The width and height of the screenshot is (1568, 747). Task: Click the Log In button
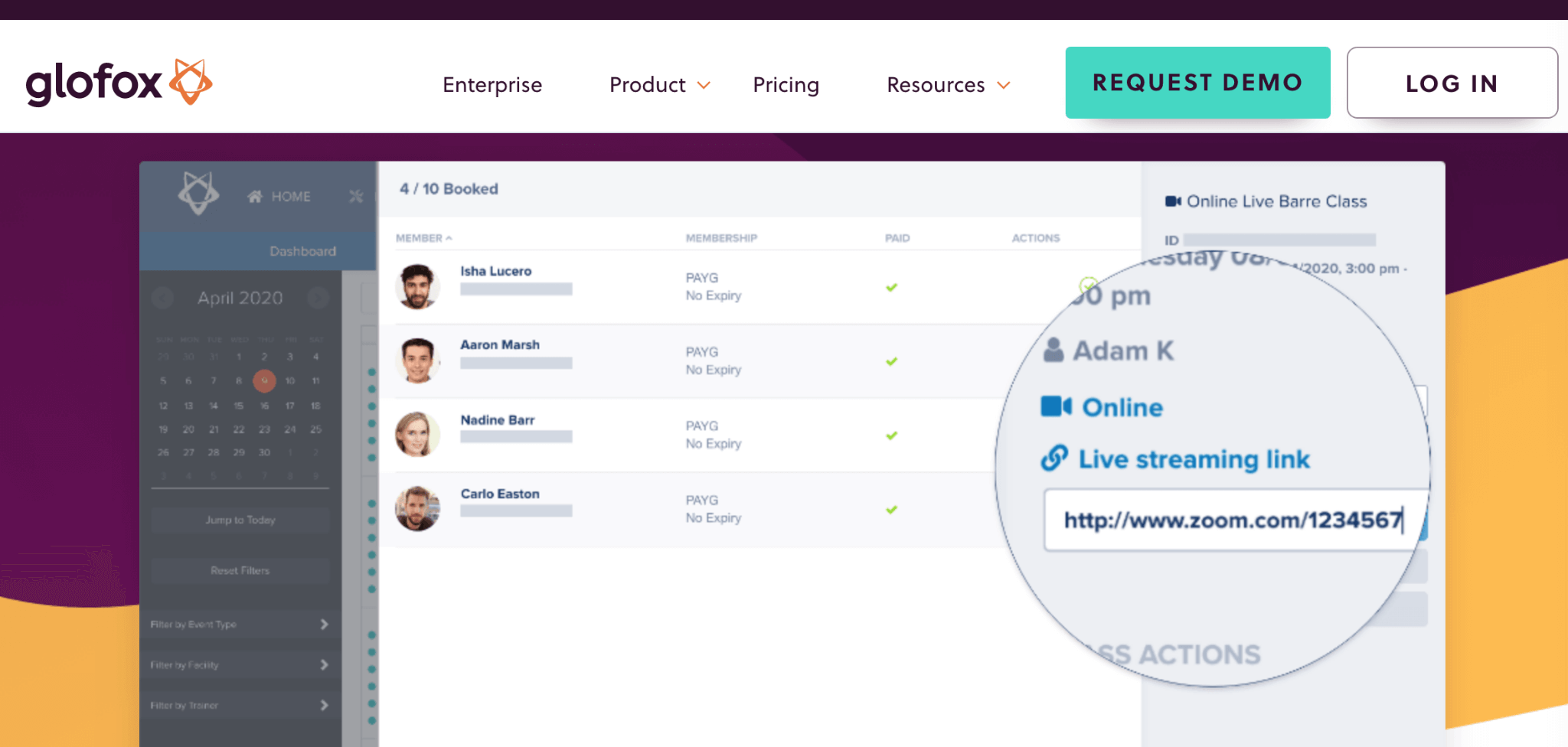tap(1452, 83)
